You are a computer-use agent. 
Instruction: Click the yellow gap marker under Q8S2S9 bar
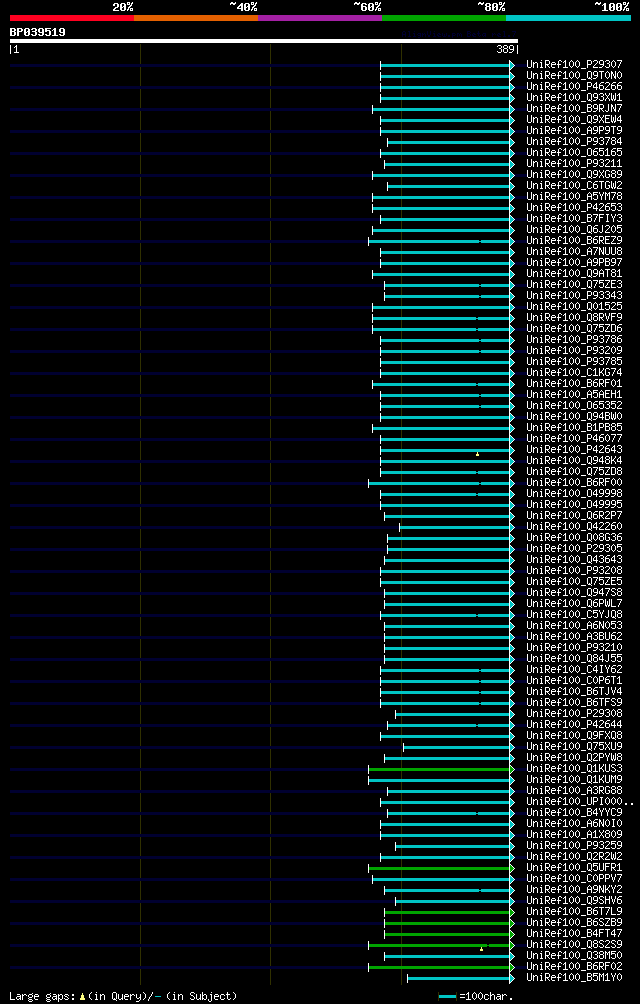point(481,948)
